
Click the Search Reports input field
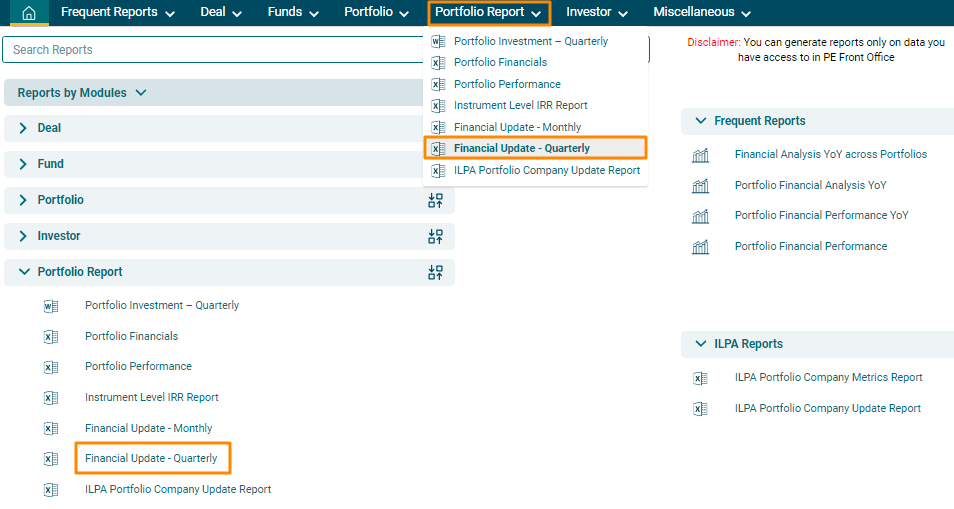point(210,50)
